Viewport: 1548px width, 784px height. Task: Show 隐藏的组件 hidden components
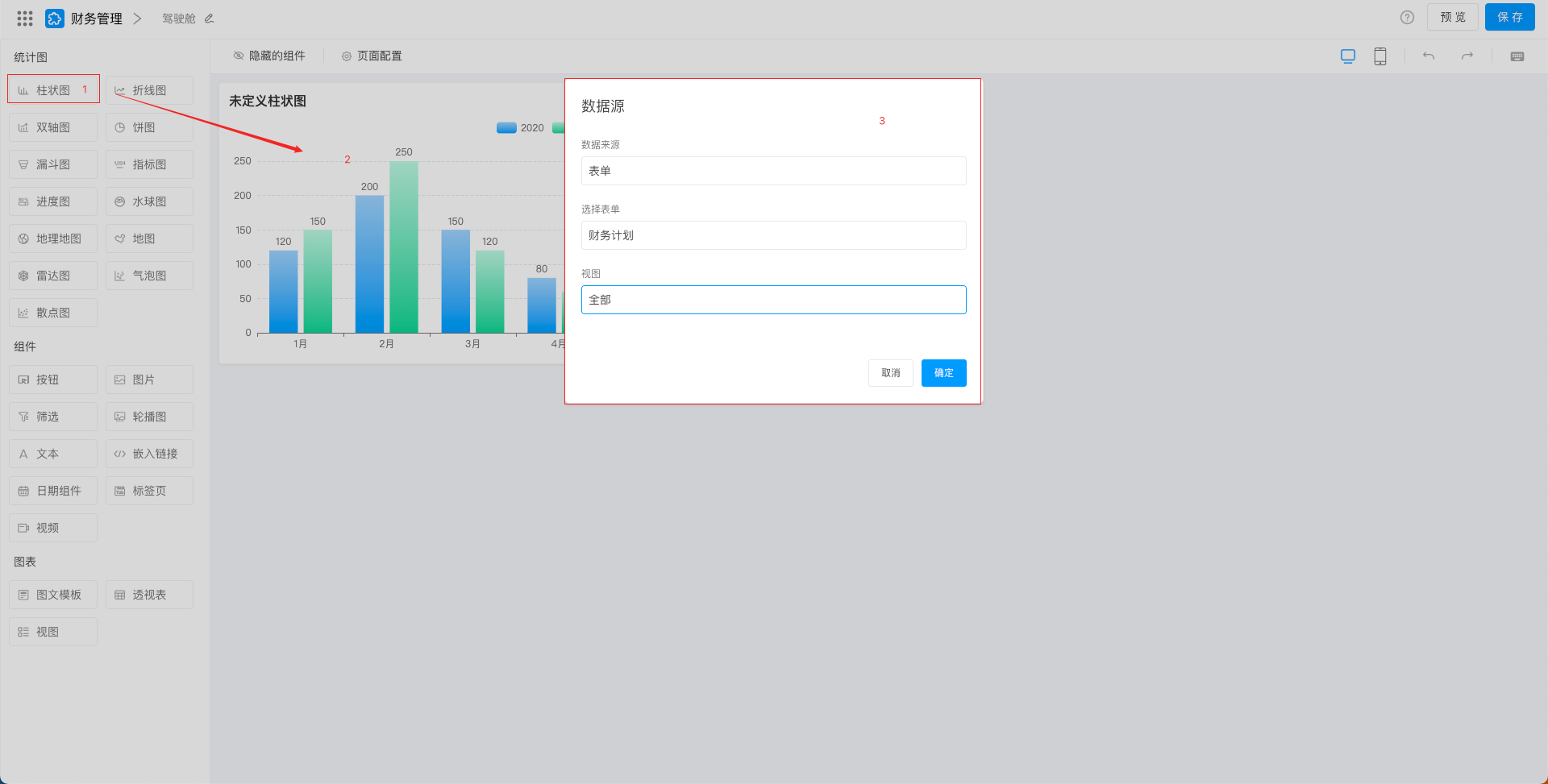pyautogui.click(x=269, y=56)
